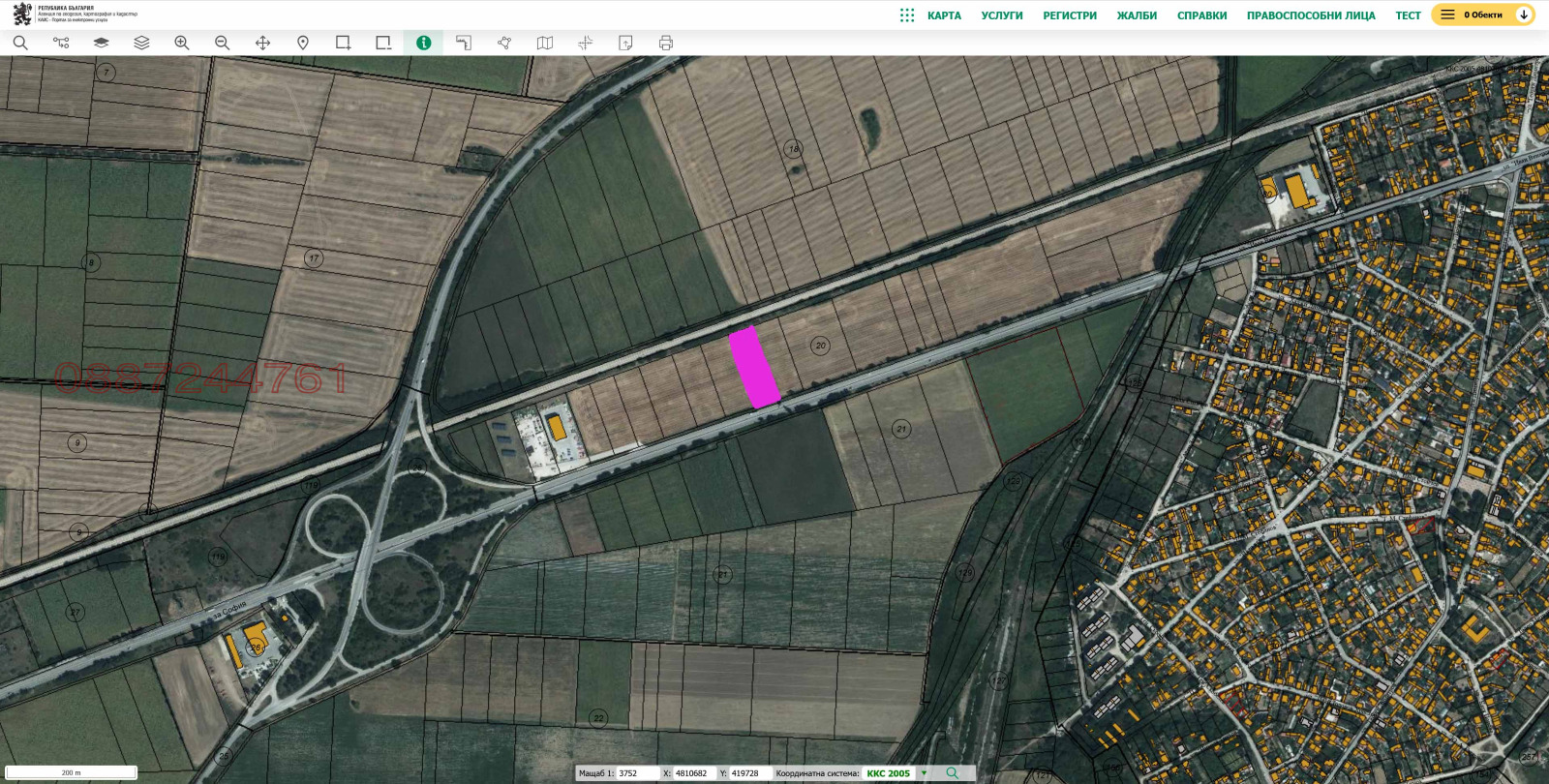Click the zoom out magnifier tool
The width and height of the screenshot is (1549, 784).
pos(223,43)
